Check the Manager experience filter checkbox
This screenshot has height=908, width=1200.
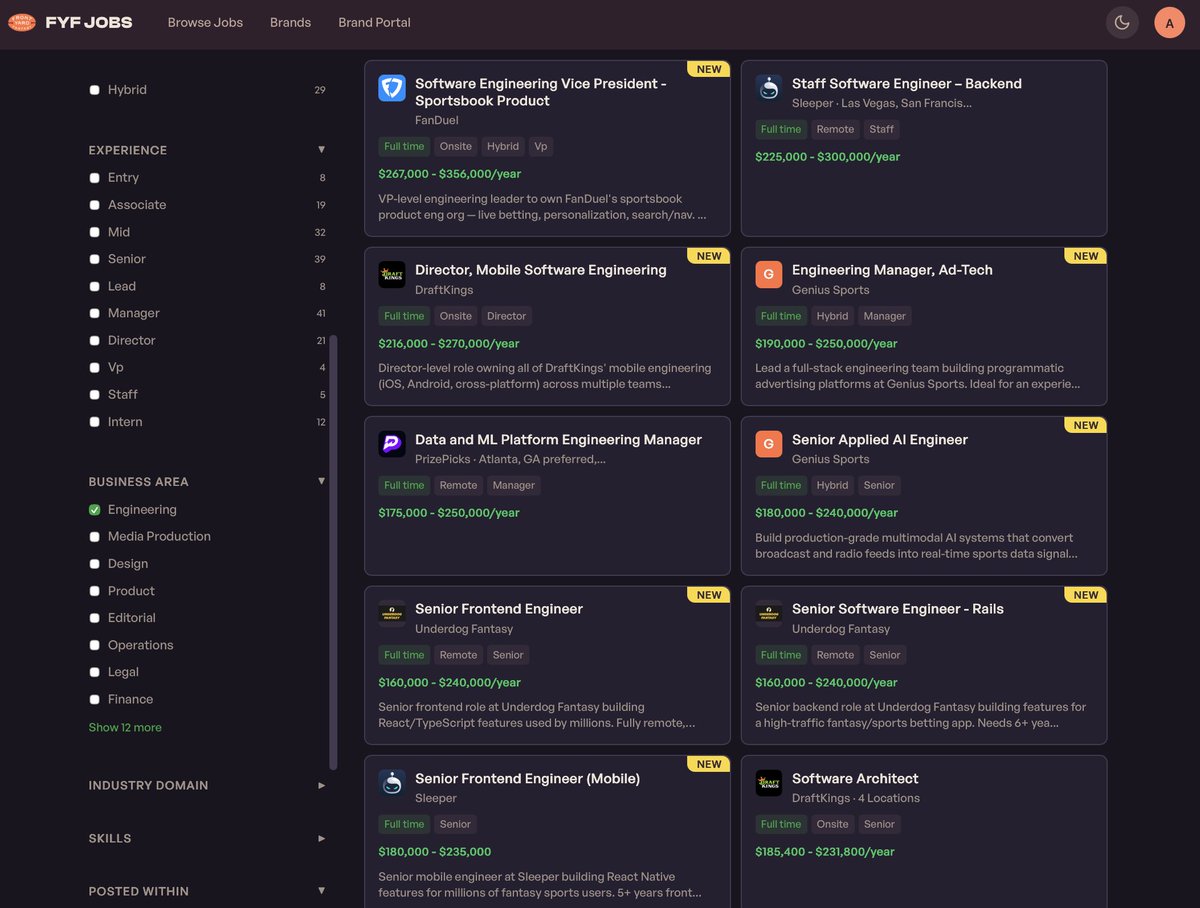pyautogui.click(x=94, y=313)
